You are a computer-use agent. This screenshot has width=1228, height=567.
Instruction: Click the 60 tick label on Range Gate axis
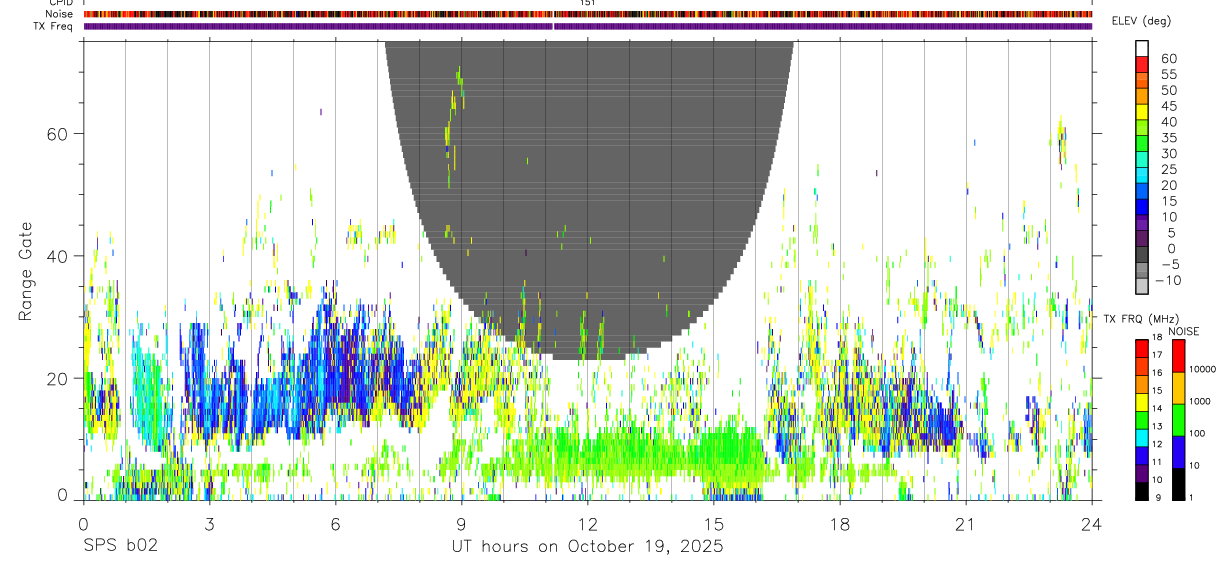tap(58, 133)
